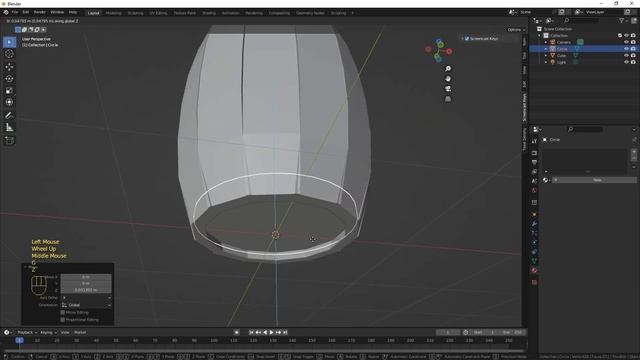Disable Circle in renders camera icon
Image resolution: width=640 pixels, height=360 pixels.
[633, 49]
